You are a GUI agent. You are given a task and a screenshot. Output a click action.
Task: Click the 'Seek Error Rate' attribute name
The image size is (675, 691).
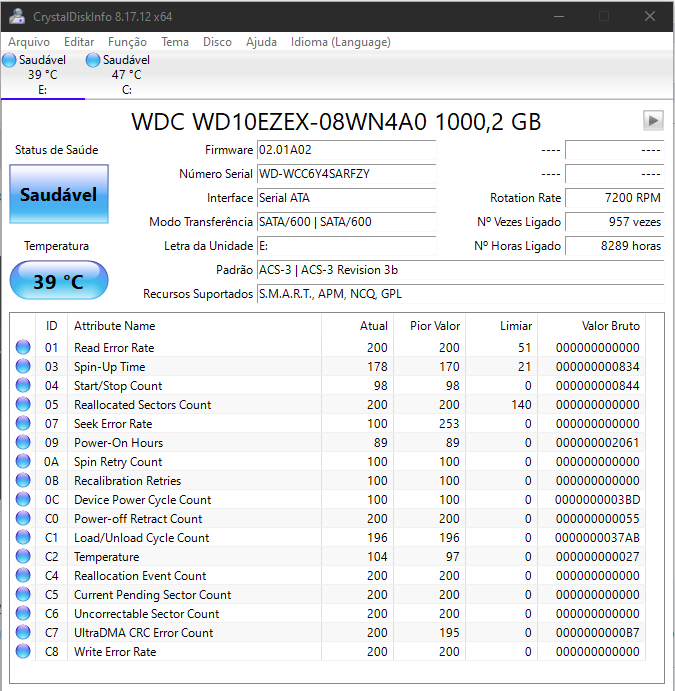pyautogui.click(x=113, y=424)
